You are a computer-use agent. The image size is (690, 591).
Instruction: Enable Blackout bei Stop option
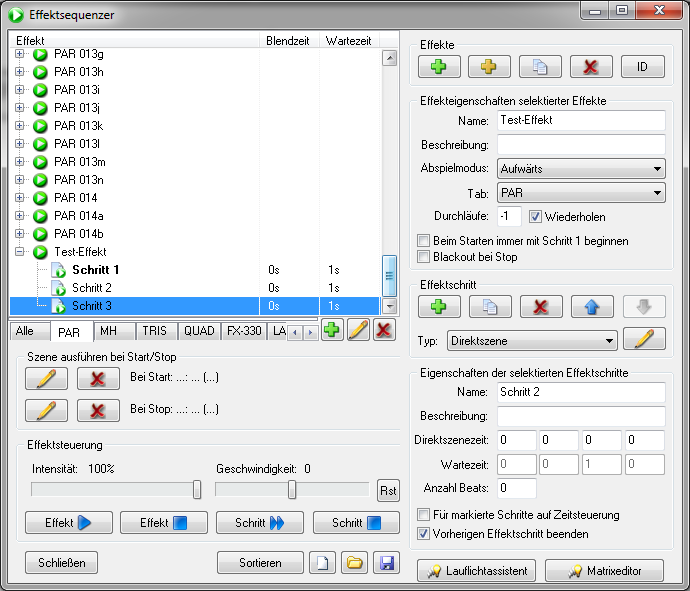pos(423,257)
